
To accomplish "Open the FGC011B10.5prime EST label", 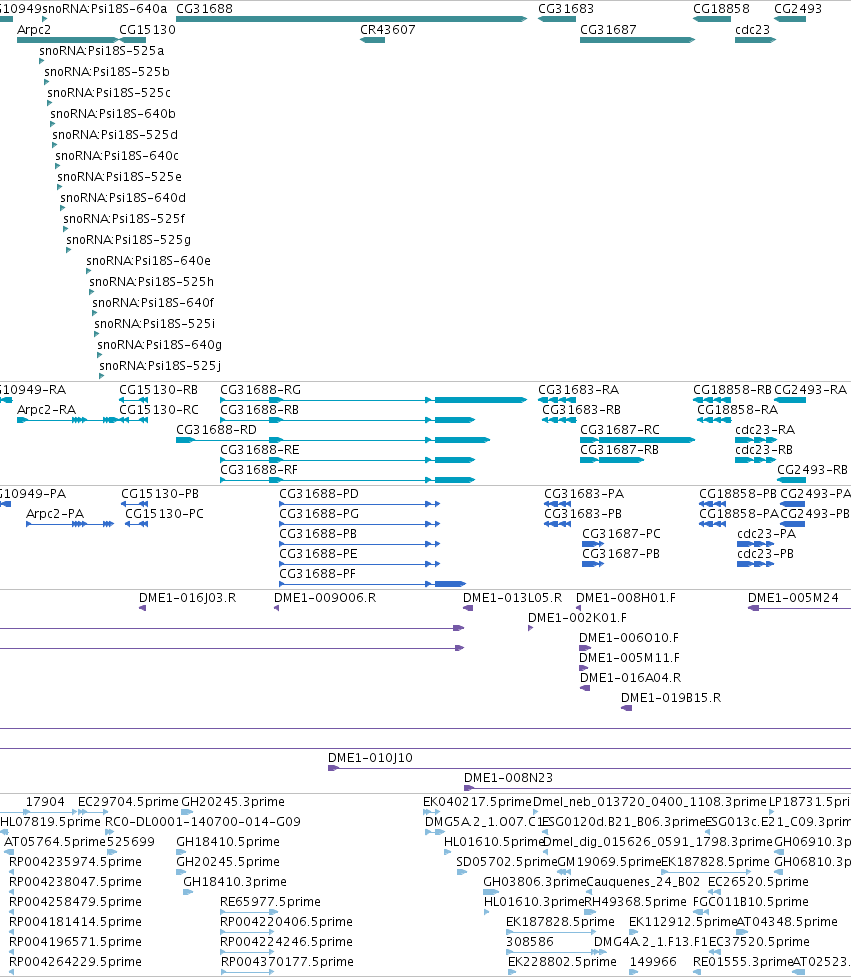I will coord(751,902).
